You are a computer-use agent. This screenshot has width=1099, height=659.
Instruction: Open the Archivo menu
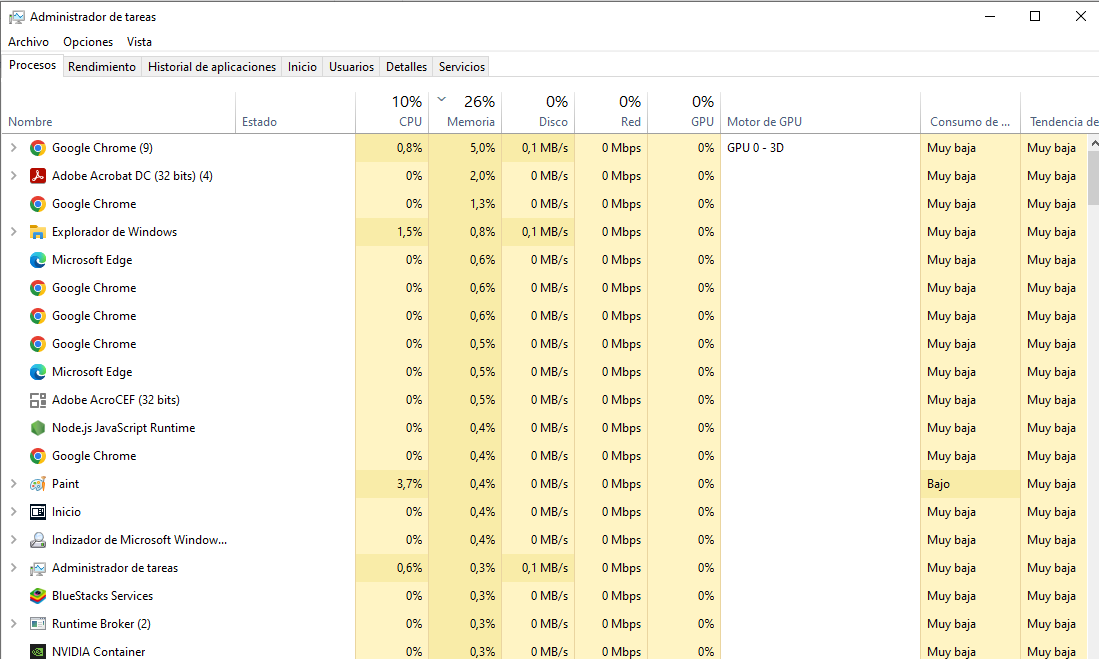pyautogui.click(x=29, y=42)
